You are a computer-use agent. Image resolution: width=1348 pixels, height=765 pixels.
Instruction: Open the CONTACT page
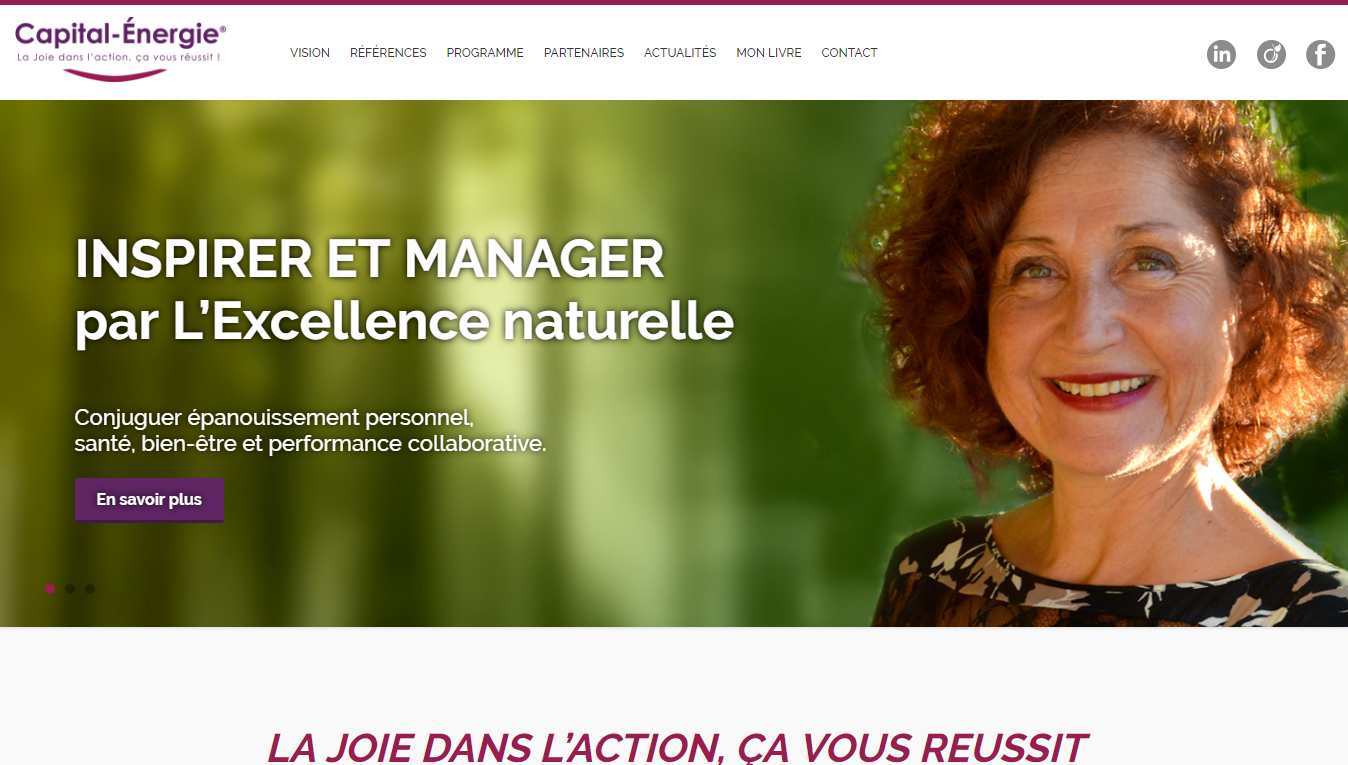coord(849,53)
